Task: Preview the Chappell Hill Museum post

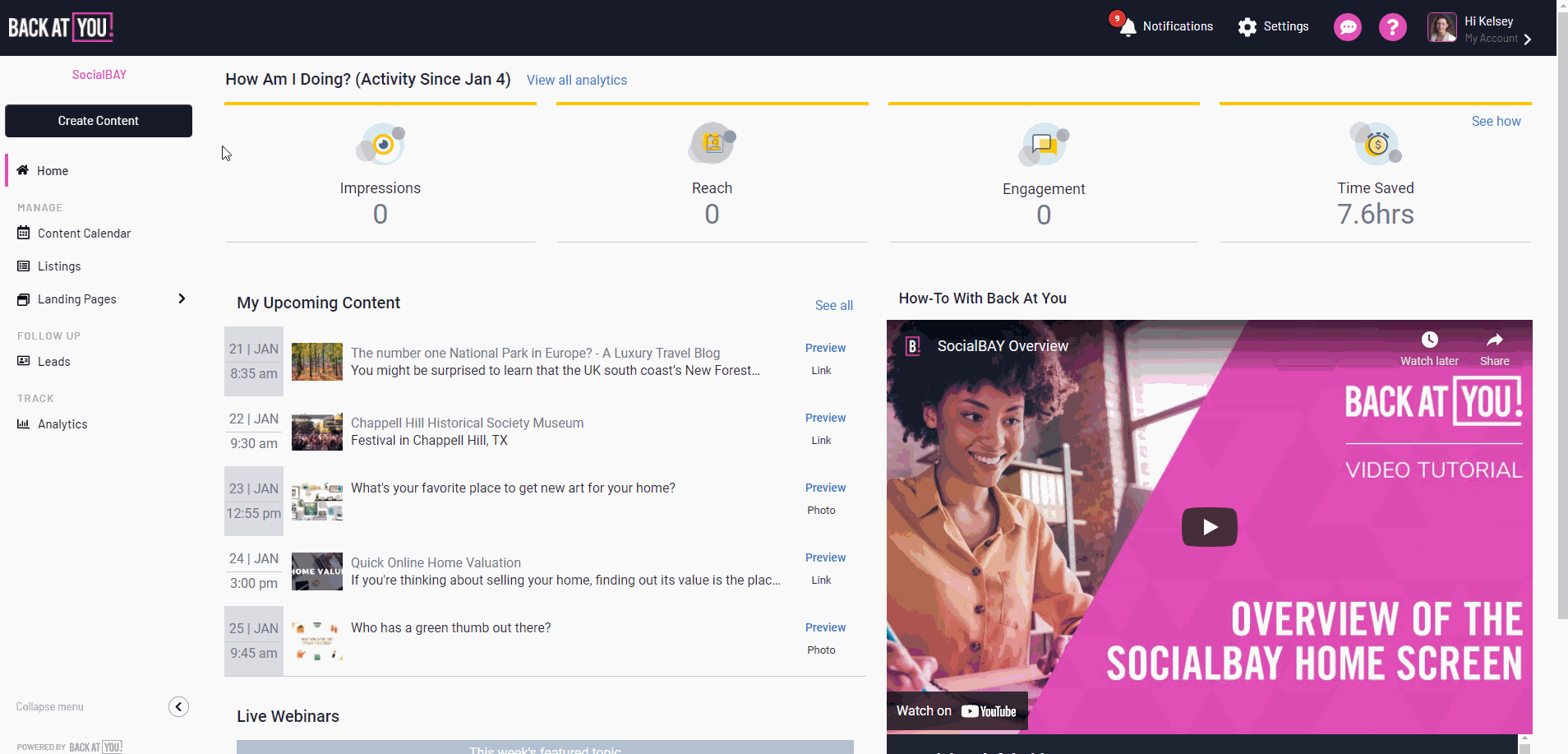Action: [825, 418]
